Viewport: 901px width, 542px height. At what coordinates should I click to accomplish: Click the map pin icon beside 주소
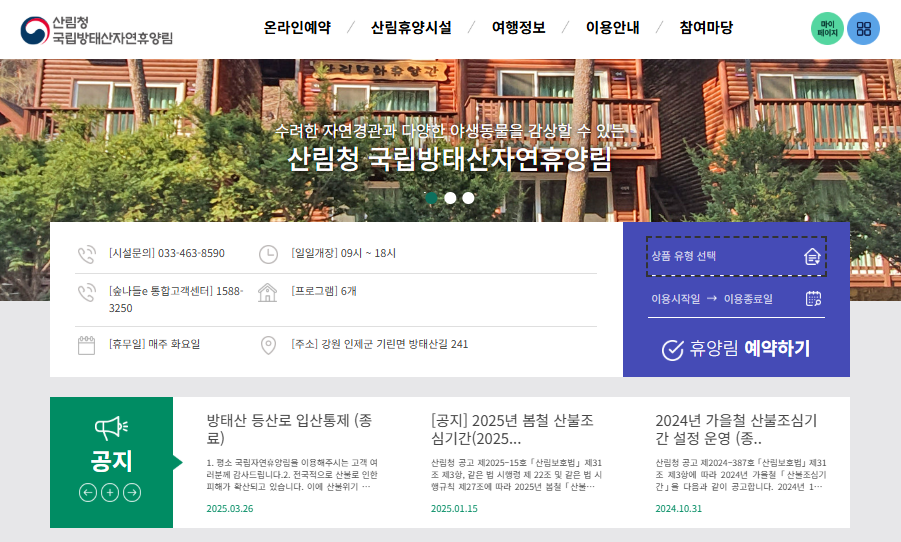[268, 345]
